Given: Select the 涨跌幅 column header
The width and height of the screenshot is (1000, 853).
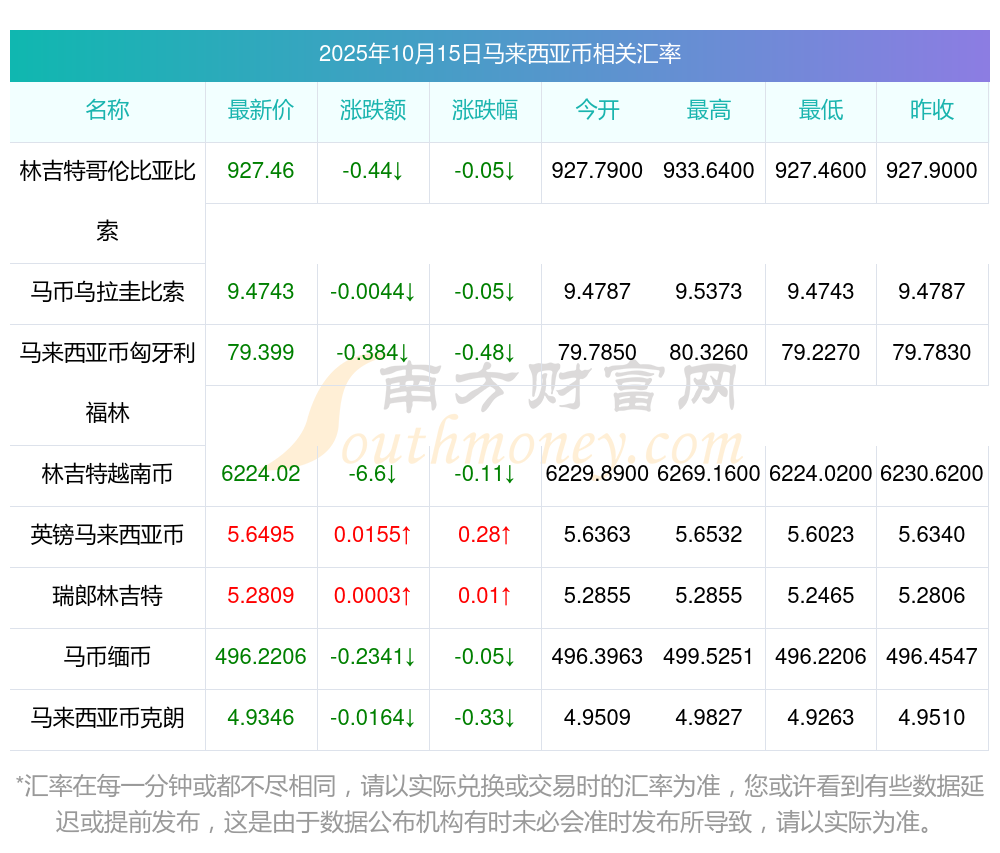Looking at the screenshot, I should pyautogui.click(x=485, y=110).
